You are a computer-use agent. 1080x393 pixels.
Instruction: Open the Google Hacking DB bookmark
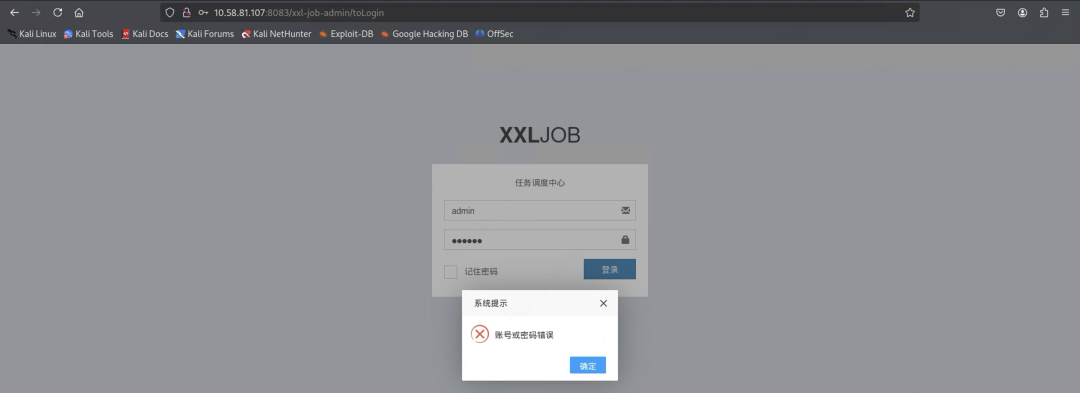tap(424, 34)
